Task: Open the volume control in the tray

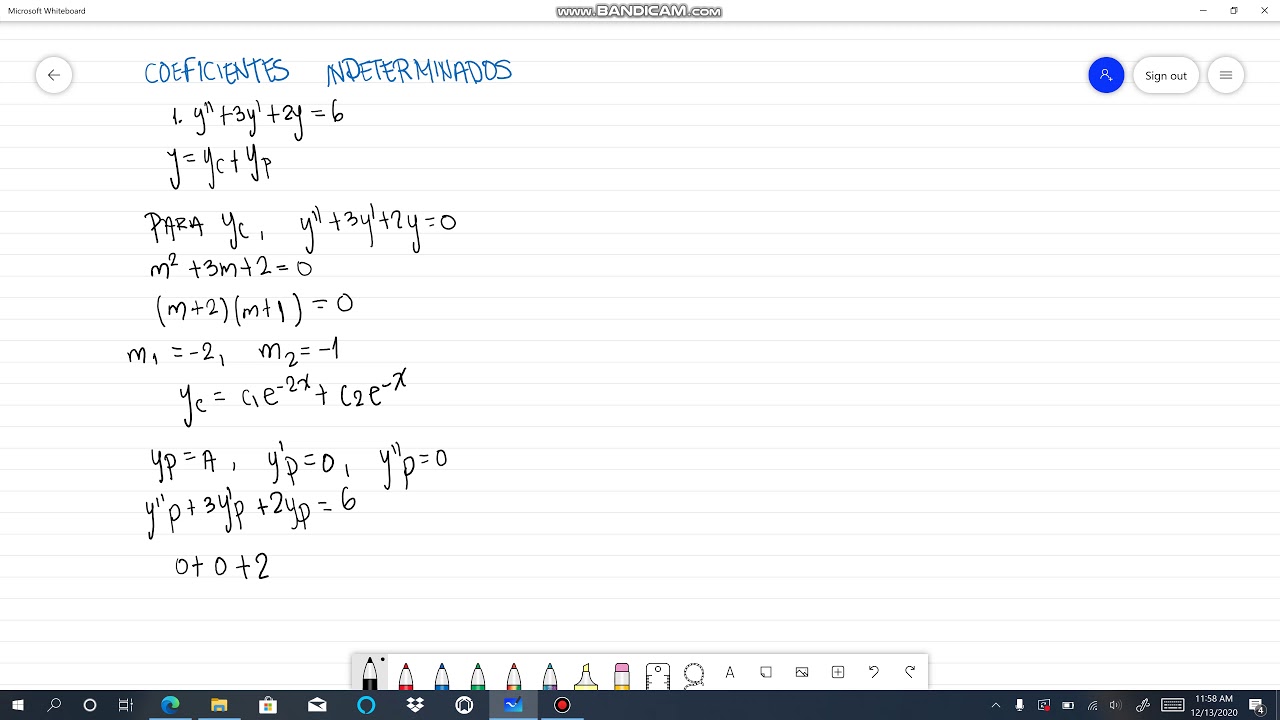Action: 1116,705
